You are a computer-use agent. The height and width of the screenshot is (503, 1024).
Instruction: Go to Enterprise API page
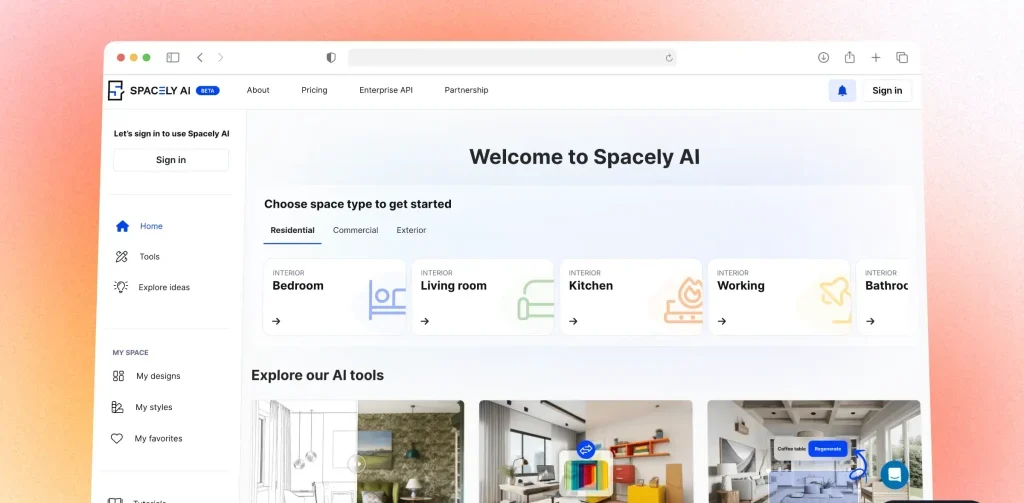coord(385,90)
